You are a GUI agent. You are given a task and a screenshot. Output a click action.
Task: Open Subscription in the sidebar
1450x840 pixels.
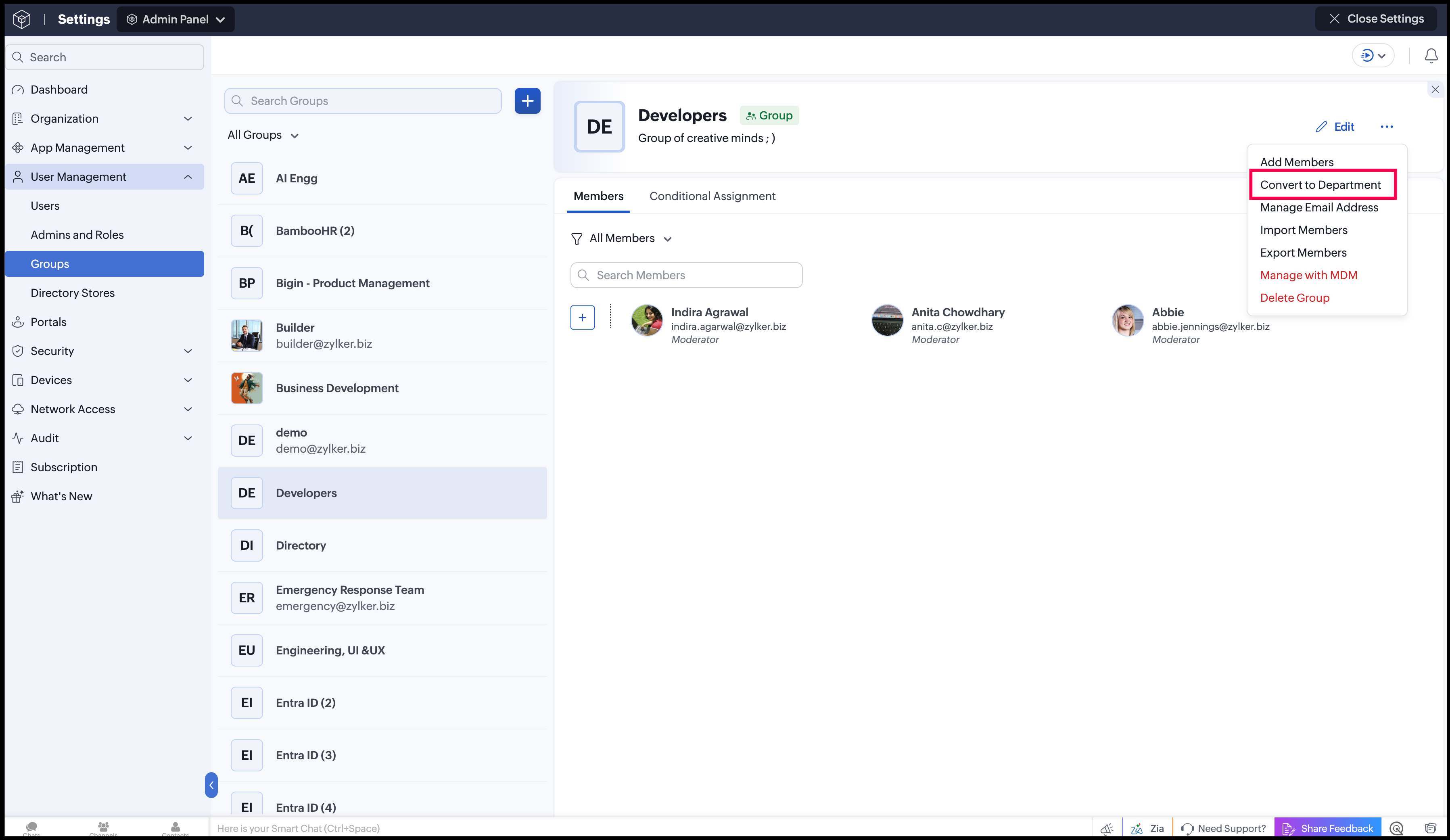105,467
